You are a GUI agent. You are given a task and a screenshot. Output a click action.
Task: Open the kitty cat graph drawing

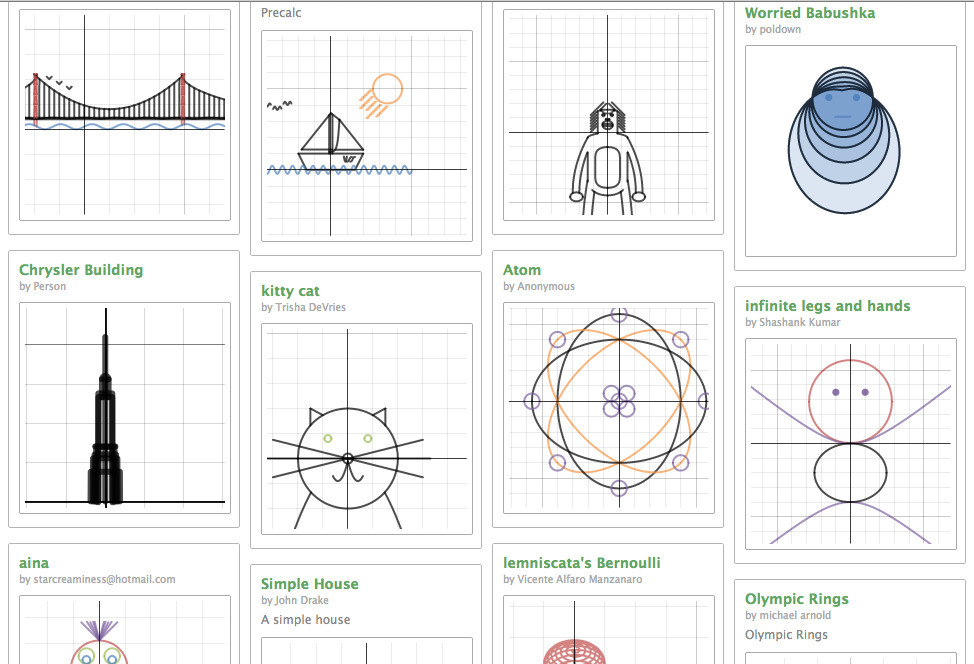[x=366, y=429]
